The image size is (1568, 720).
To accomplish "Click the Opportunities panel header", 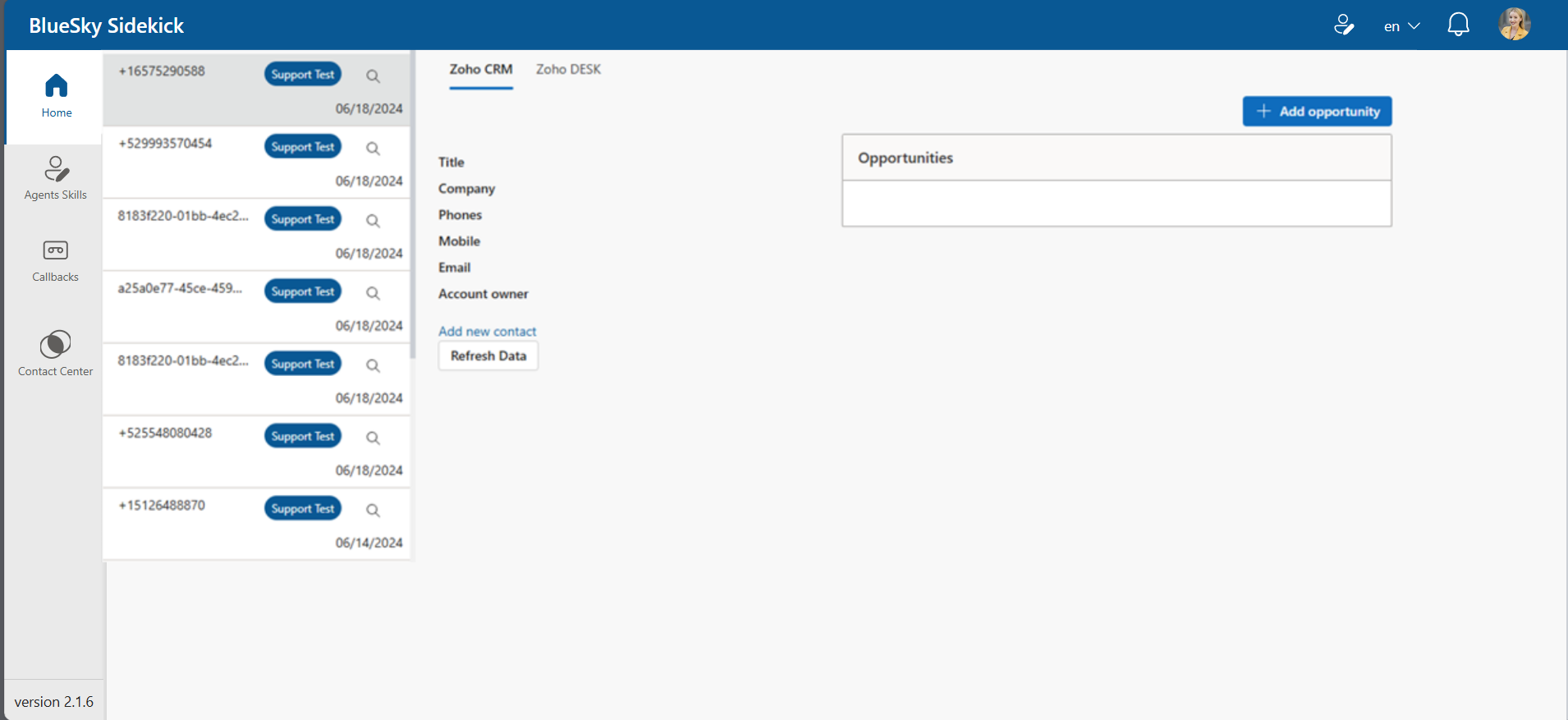I will pyautogui.click(x=1116, y=158).
